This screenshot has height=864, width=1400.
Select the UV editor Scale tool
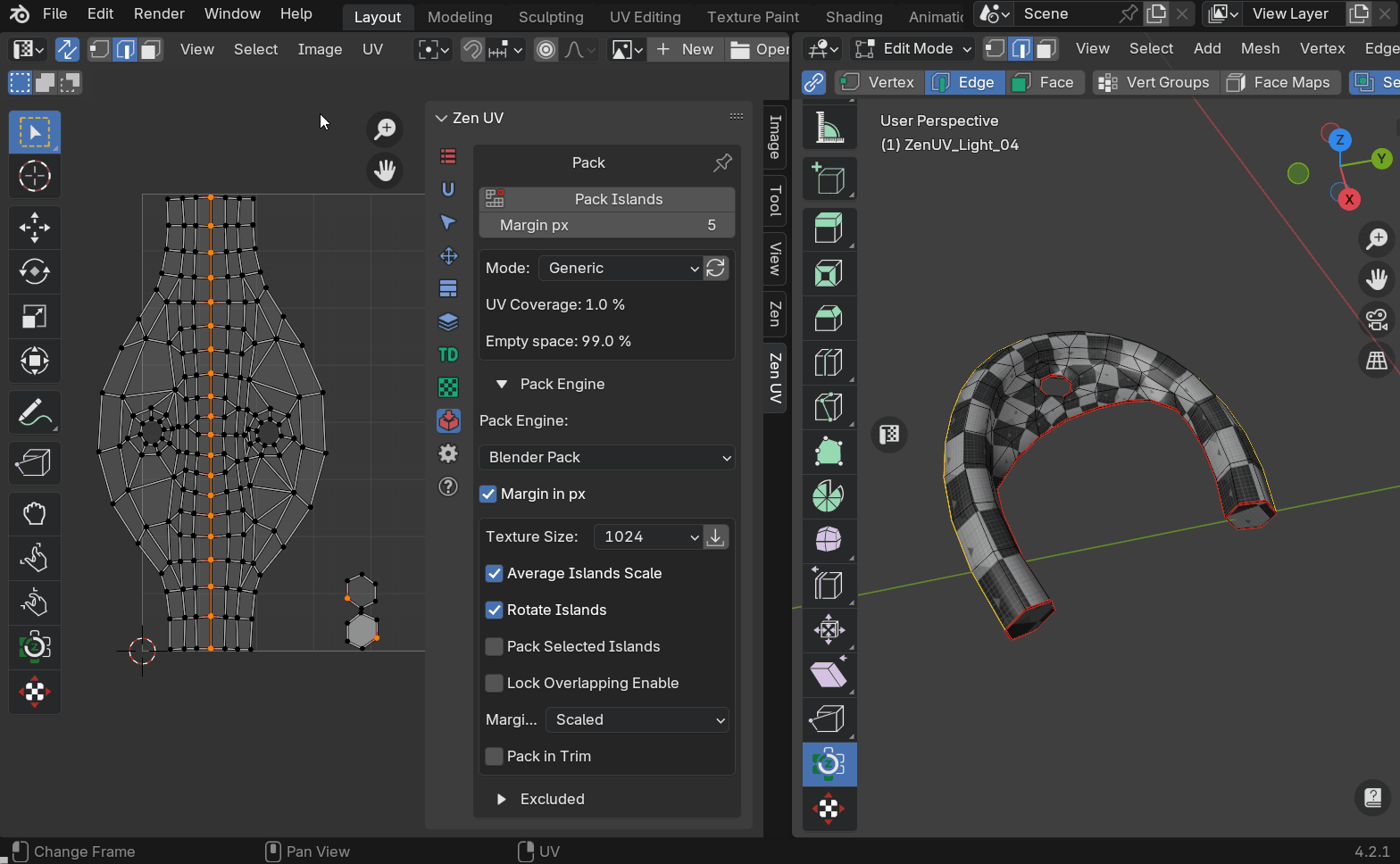click(35, 316)
